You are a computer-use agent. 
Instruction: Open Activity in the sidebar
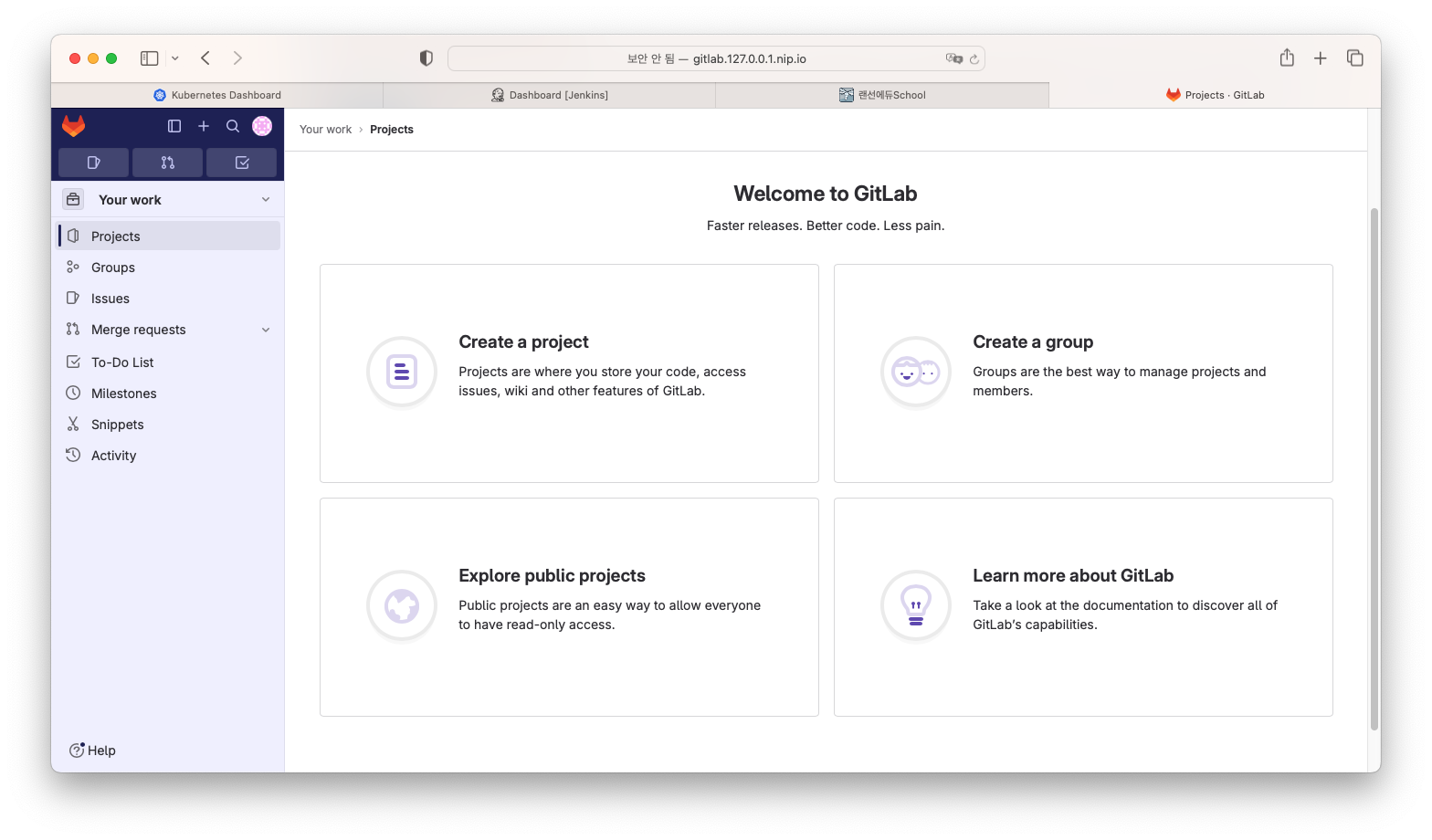[x=168, y=455]
